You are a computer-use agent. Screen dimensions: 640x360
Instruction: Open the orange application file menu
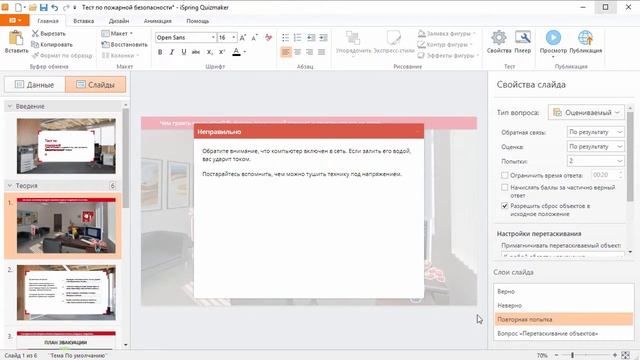tap(14, 20)
